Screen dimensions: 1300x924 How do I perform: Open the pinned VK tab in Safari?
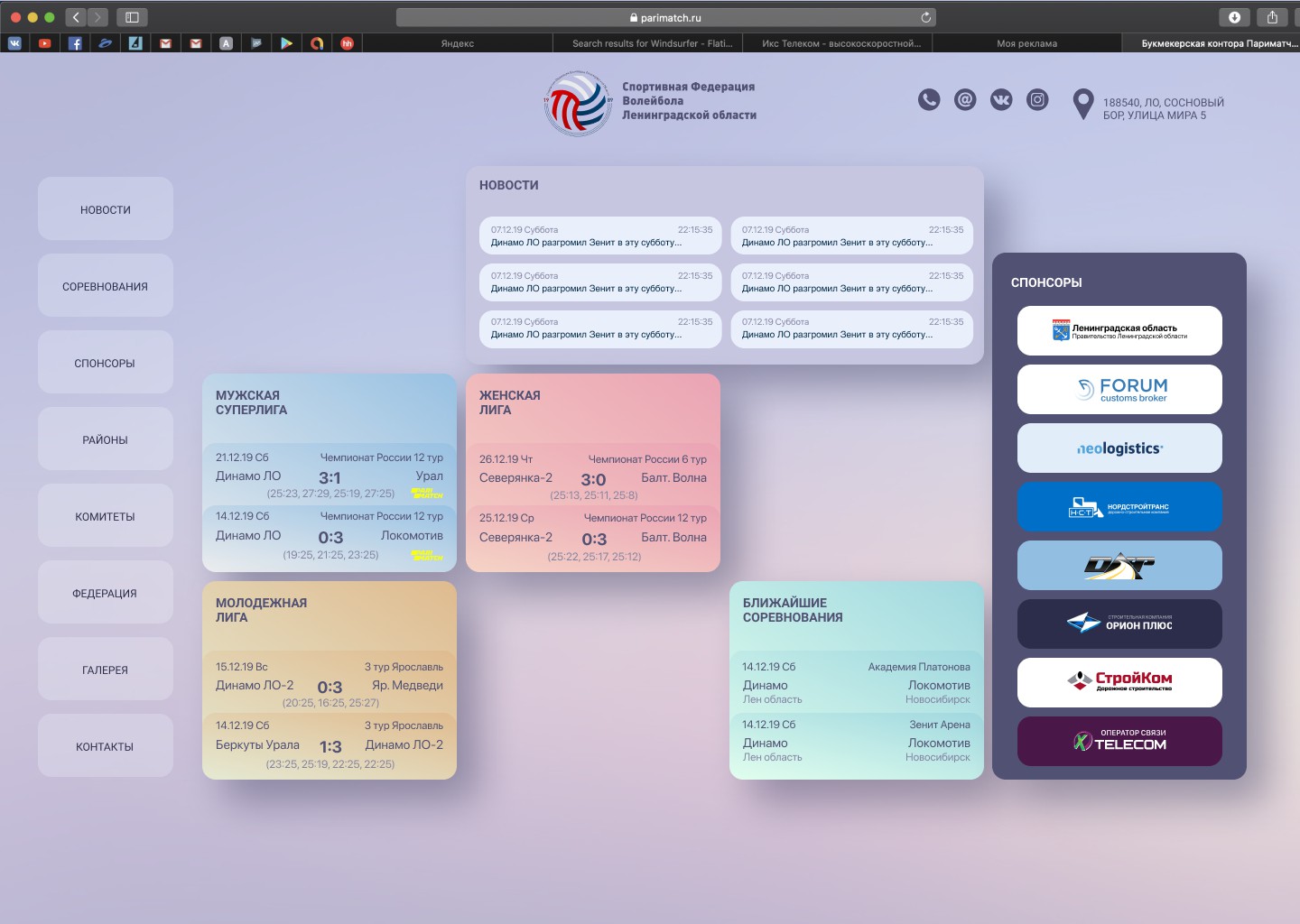click(14, 42)
